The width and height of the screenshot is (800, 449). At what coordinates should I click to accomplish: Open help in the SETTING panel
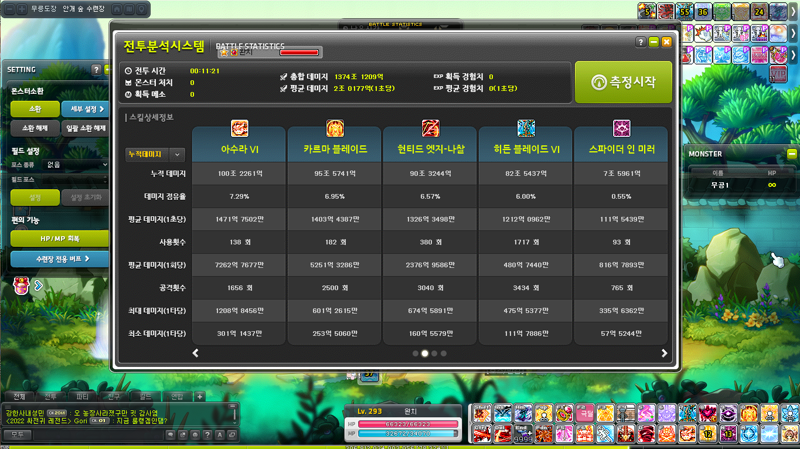tap(96, 70)
